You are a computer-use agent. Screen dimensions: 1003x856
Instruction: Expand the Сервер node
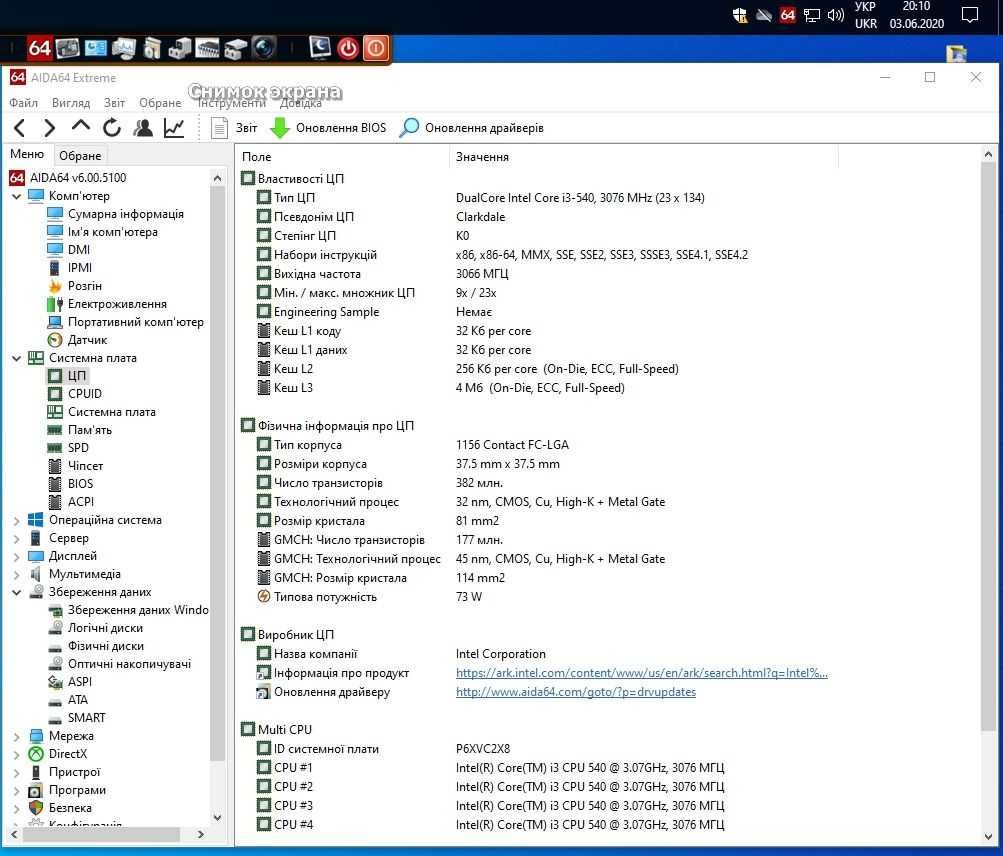click(17, 539)
